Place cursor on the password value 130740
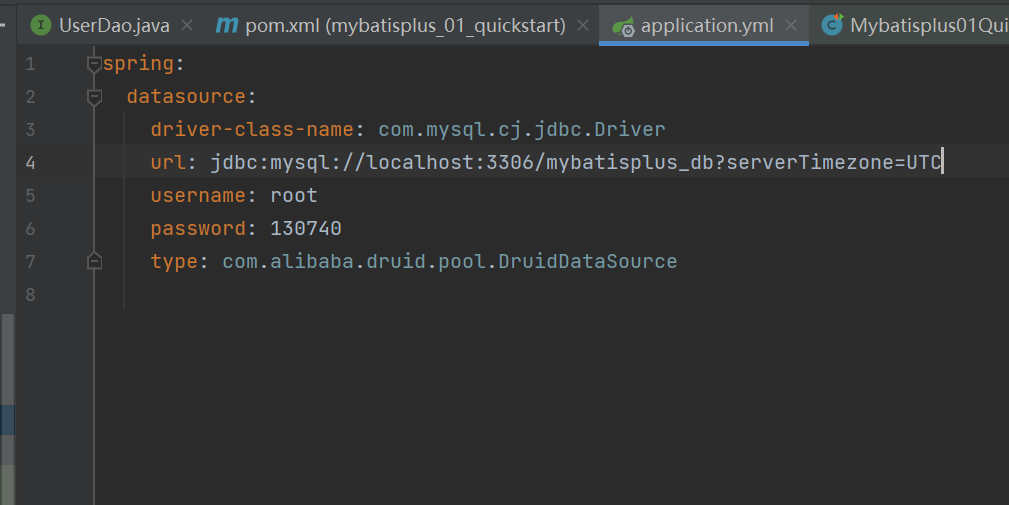This screenshot has height=505, width=1009. click(x=305, y=228)
